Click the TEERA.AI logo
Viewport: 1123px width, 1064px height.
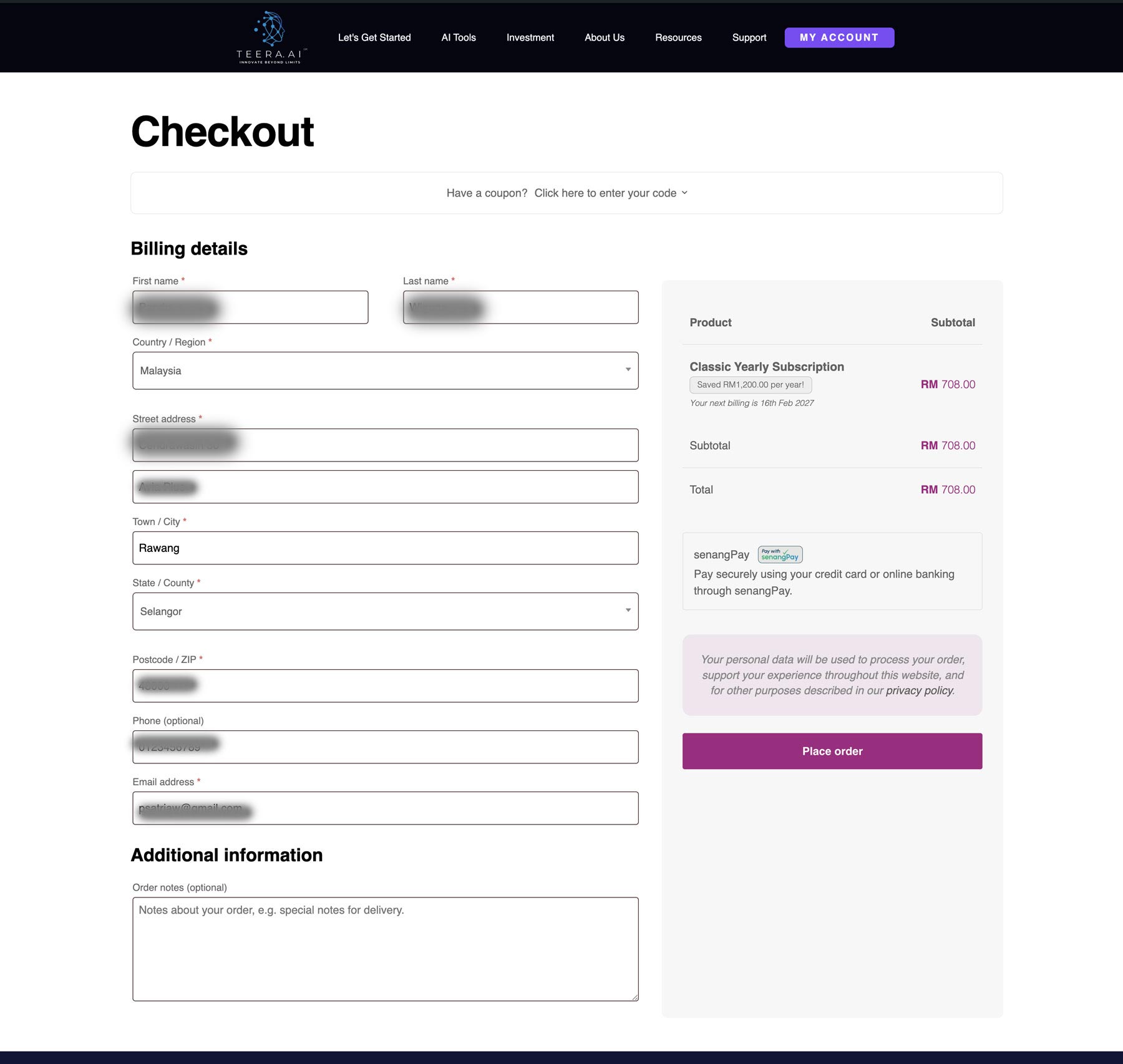pos(270,37)
